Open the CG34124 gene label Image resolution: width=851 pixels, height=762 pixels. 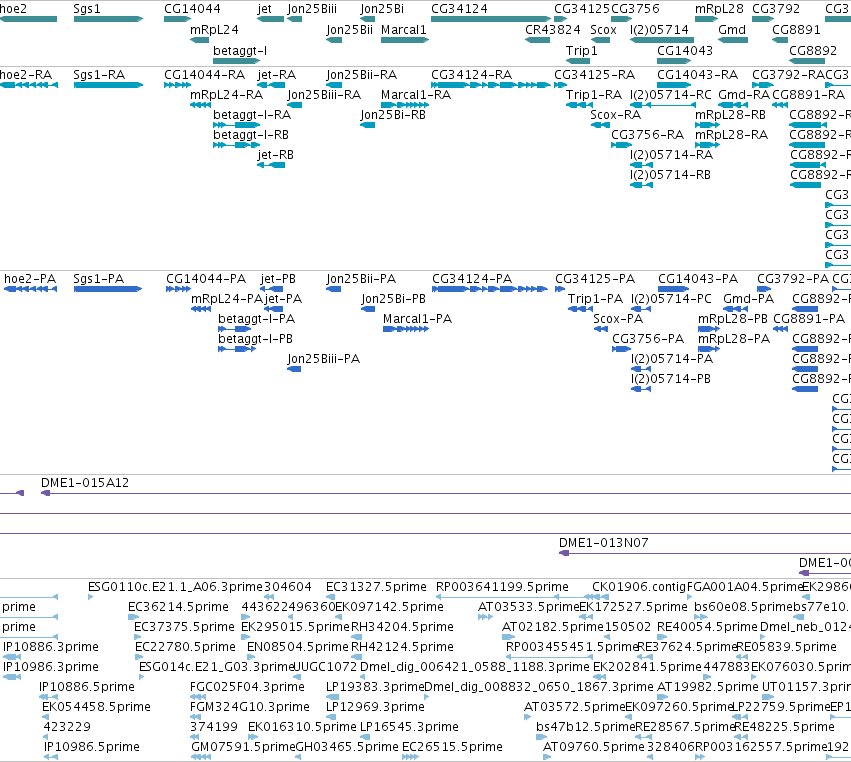point(459,9)
